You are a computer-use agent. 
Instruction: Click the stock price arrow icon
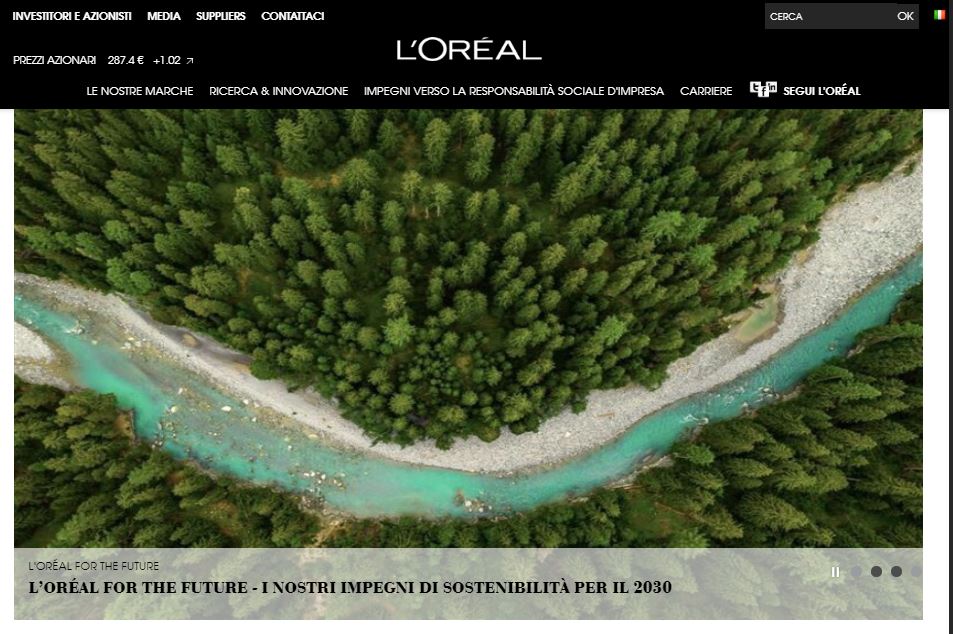[190, 61]
